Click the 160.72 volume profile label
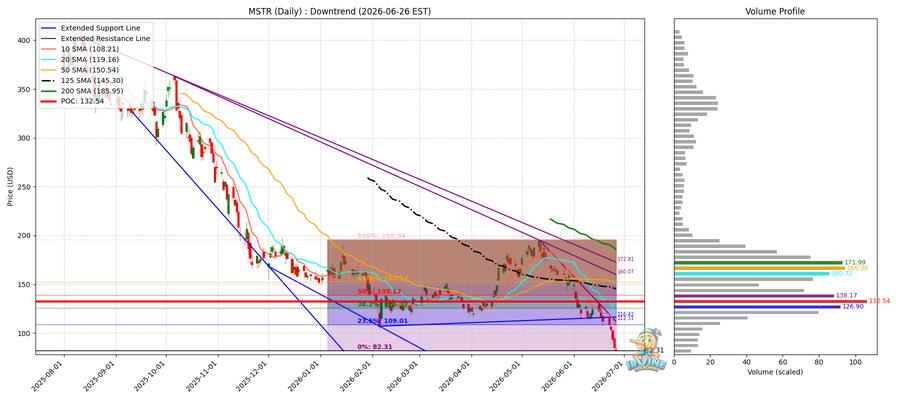This screenshot has width=900, height=400. tap(841, 274)
